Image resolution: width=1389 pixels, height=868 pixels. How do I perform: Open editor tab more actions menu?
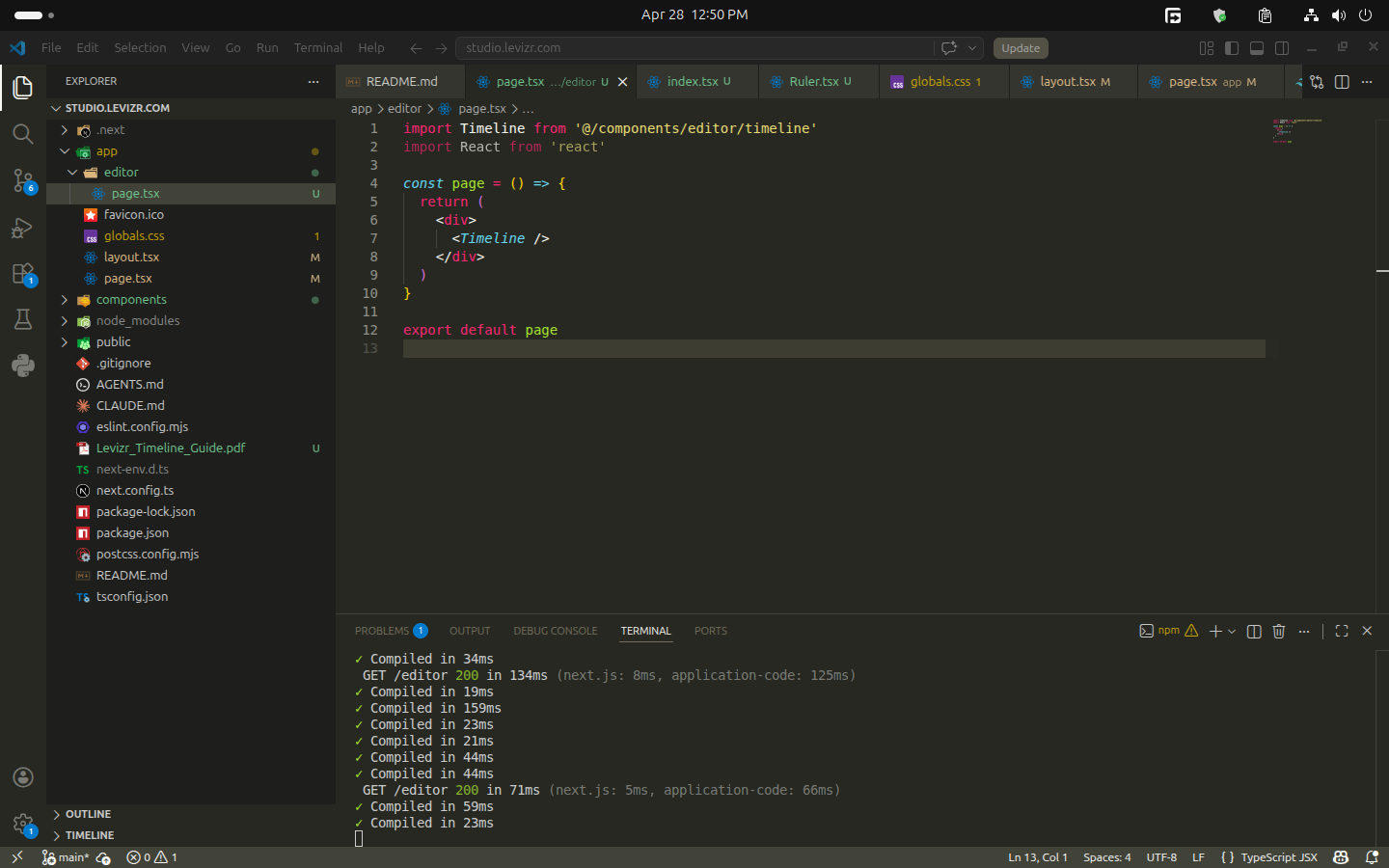click(1367, 82)
